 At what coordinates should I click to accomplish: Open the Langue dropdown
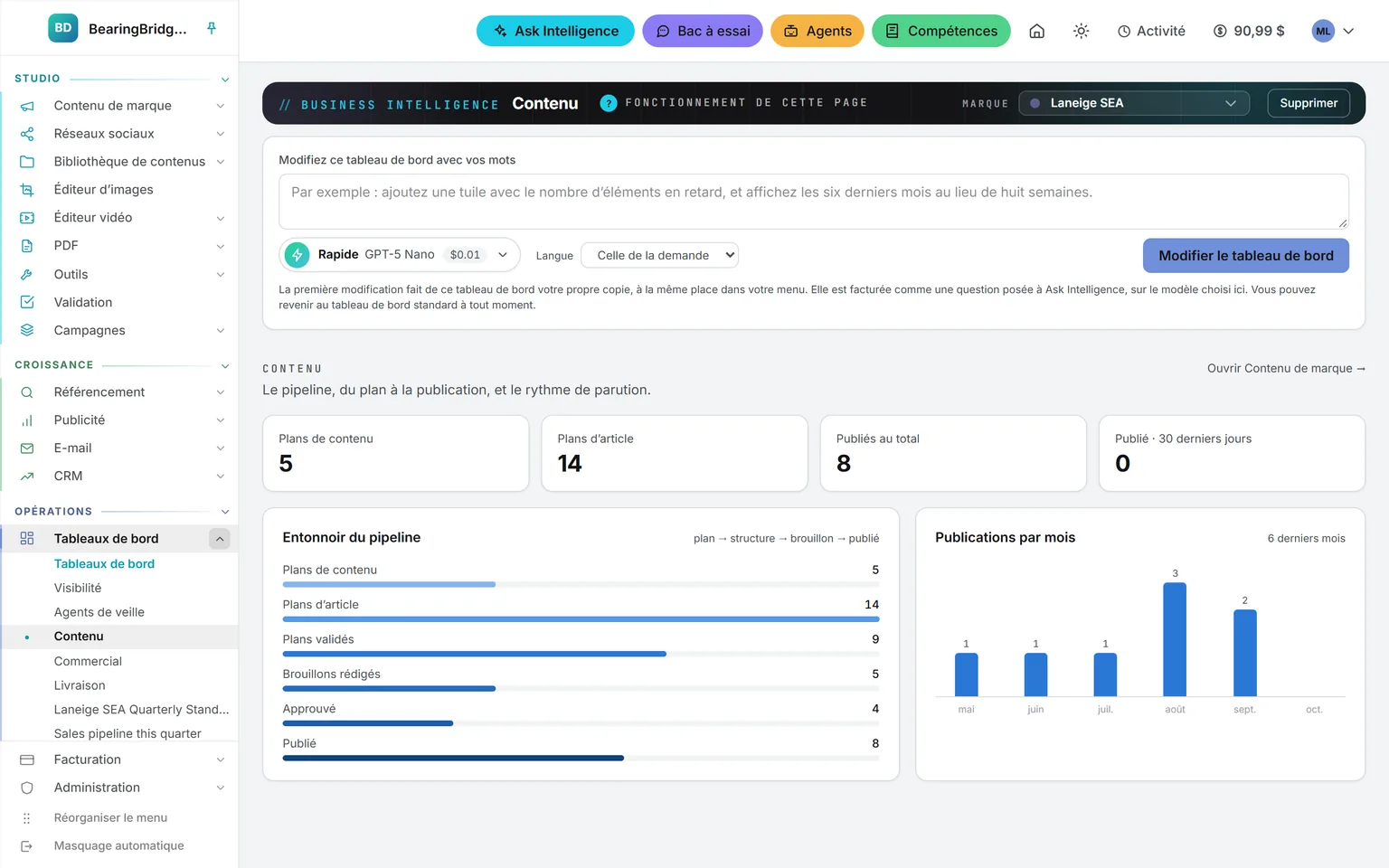pos(659,256)
